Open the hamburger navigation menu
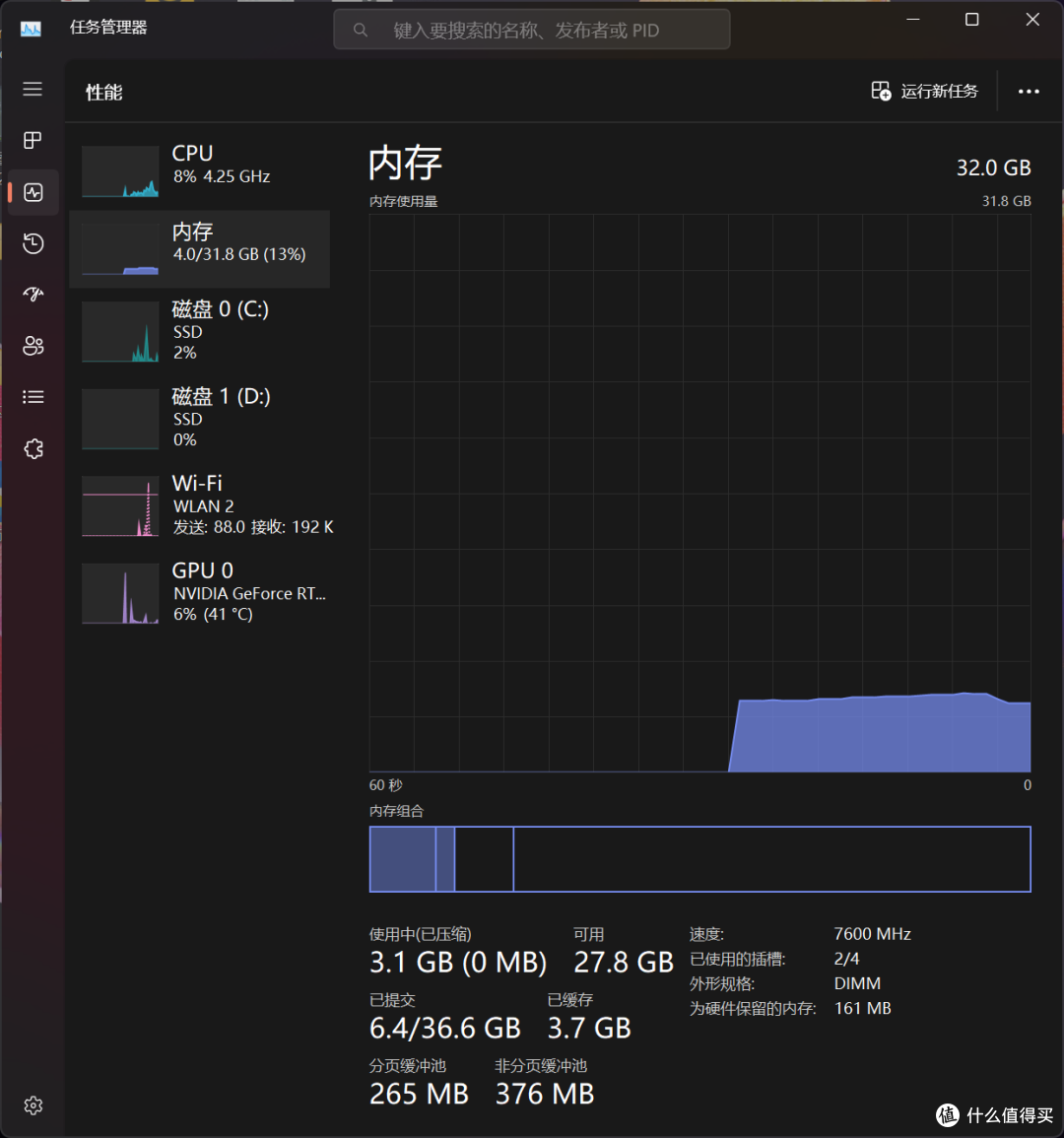1064x1138 pixels. pyautogui.click(x=33, y=90)
